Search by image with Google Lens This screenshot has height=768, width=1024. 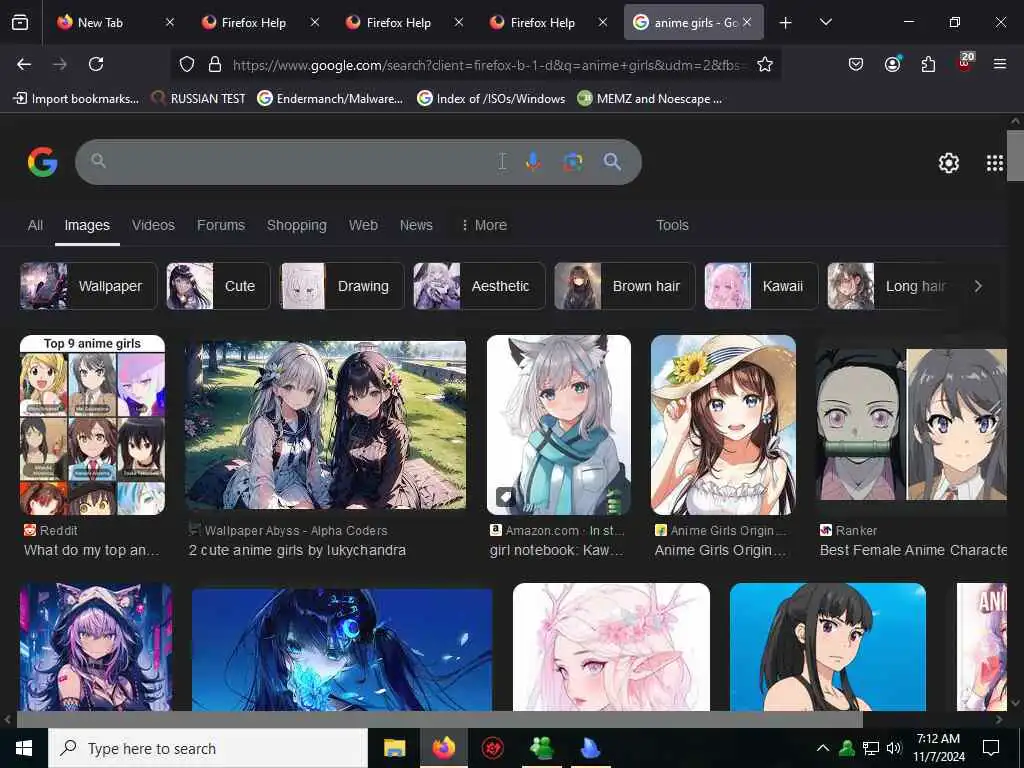coord(573,161)
